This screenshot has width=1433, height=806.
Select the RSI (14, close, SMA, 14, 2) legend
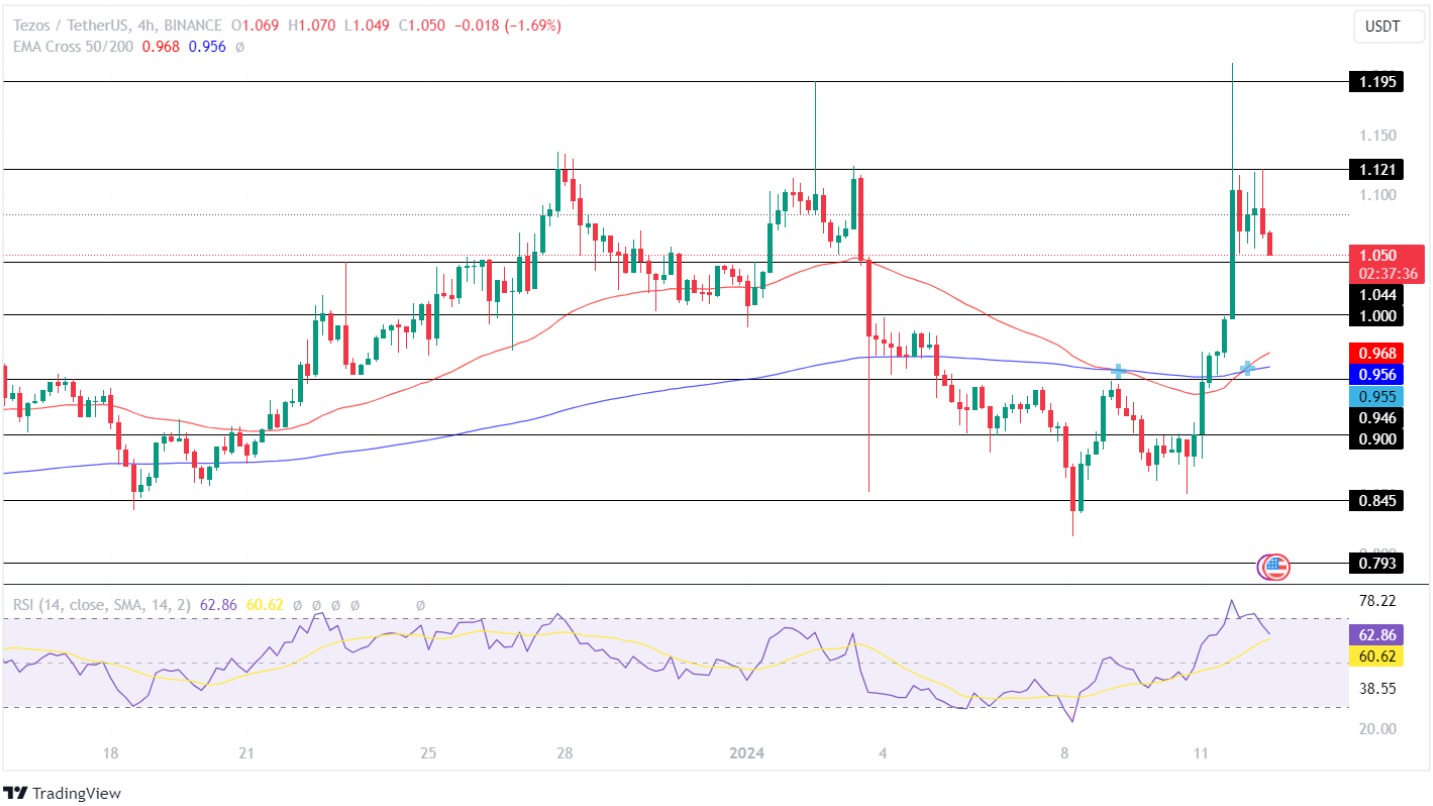pos(103,605)
